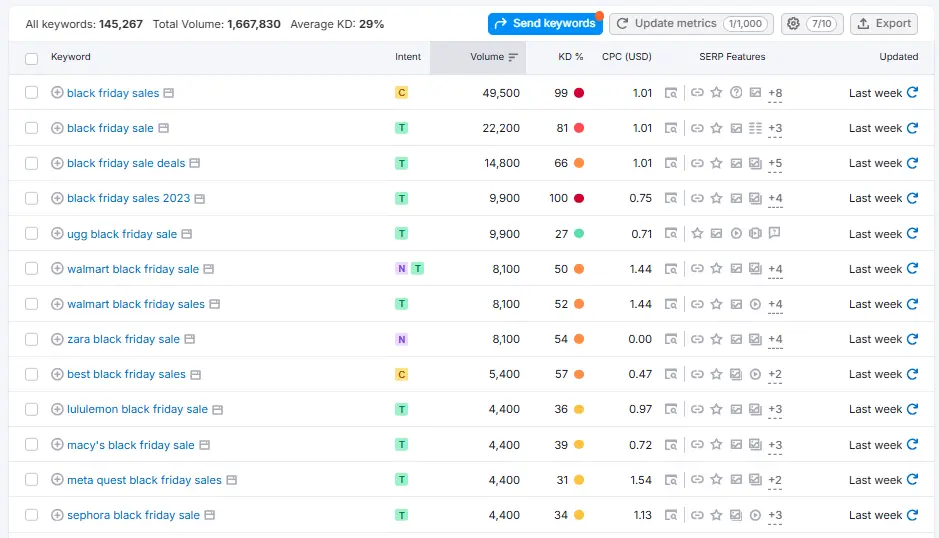Refresh metrics for black friday sales row

tap(912, 93)
